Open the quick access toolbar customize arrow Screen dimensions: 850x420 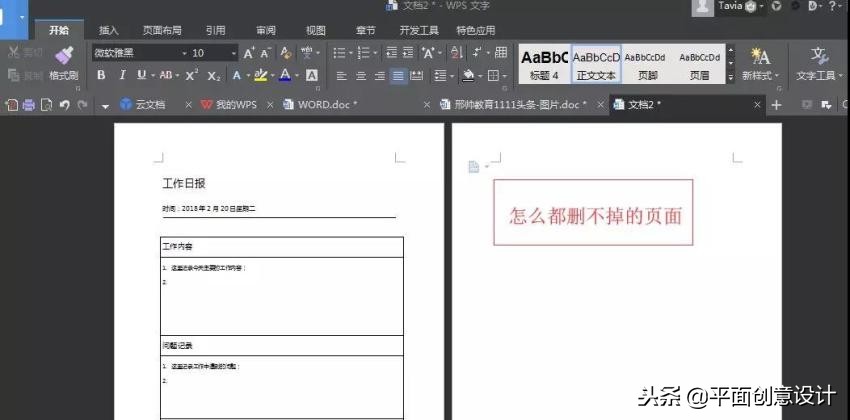click(x=105, y=105)
